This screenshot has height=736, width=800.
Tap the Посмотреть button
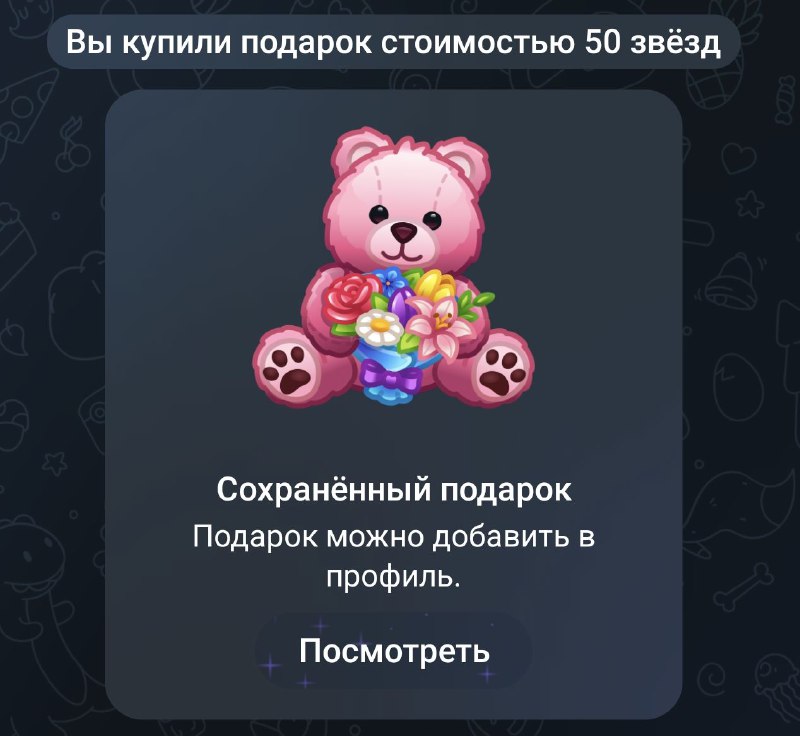click(x=393, y=650)
